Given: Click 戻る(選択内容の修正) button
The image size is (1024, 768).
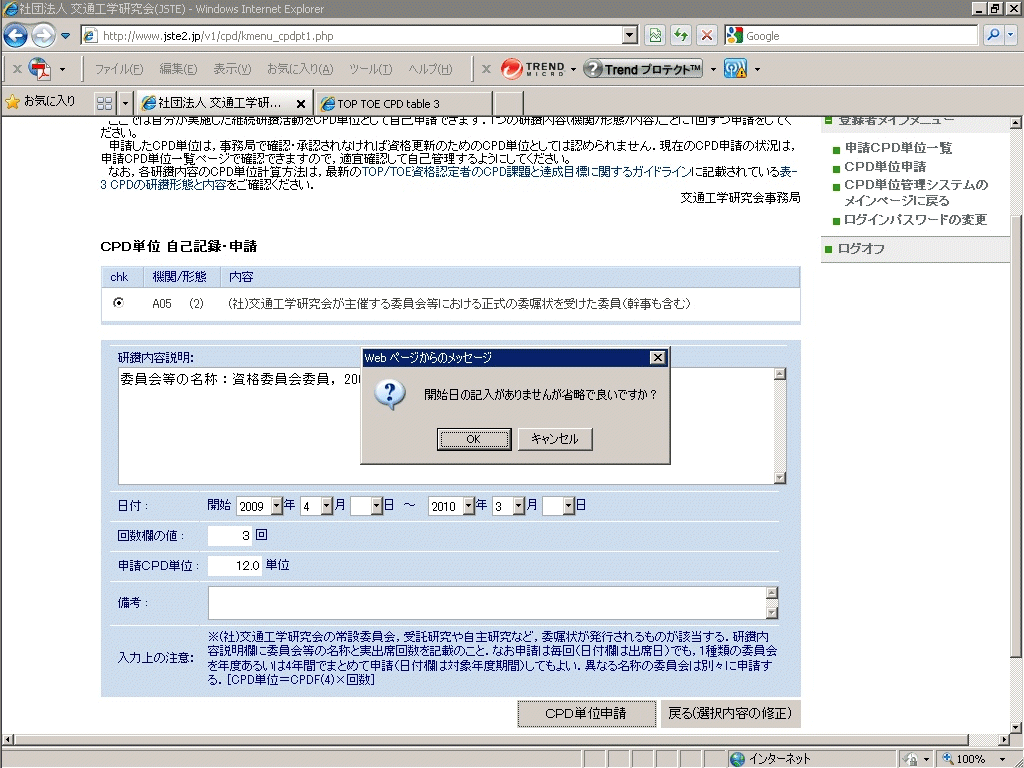Looking at the screenshot, I should click(x=730, y=713).
